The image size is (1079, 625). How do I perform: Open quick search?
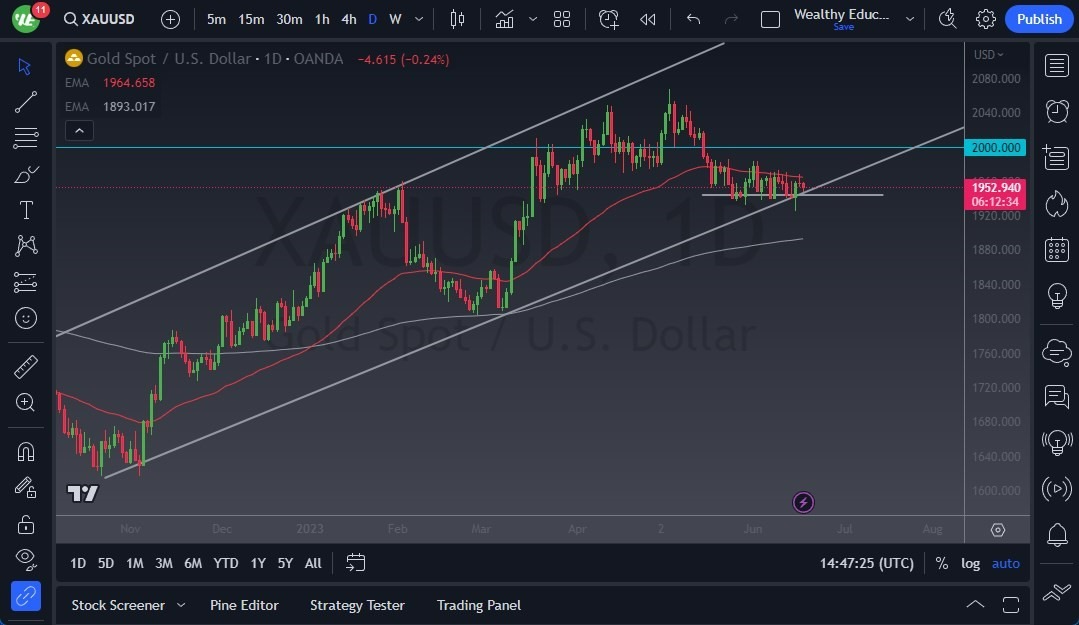[948, 19]
